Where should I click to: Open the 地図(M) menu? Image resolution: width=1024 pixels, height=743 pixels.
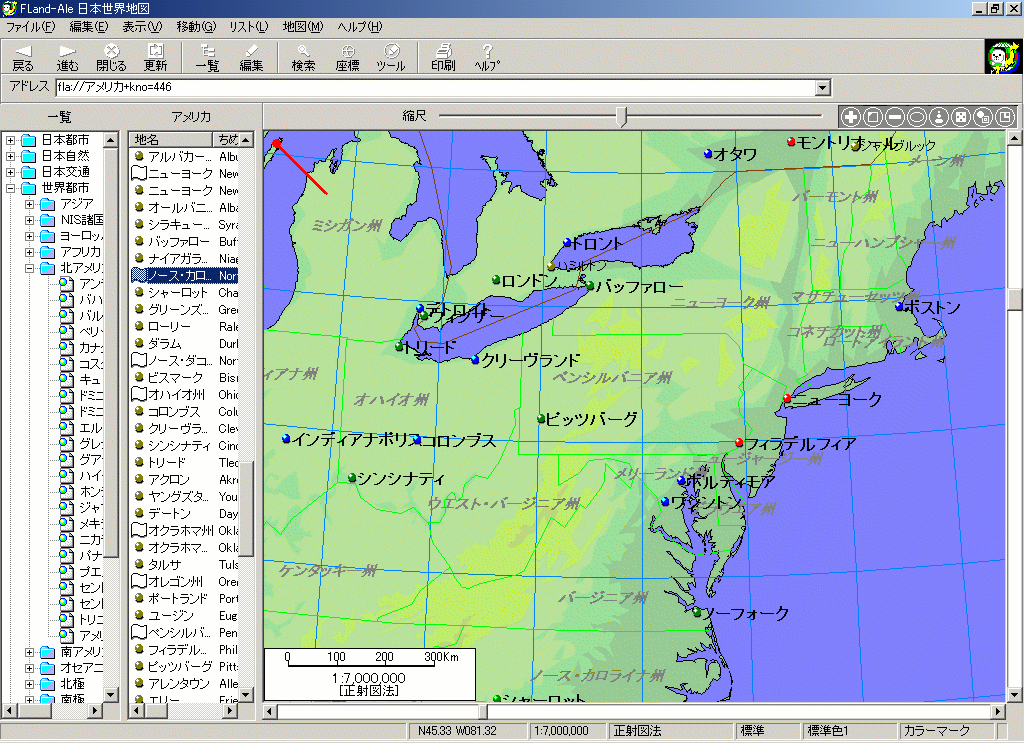click(302, 27)
